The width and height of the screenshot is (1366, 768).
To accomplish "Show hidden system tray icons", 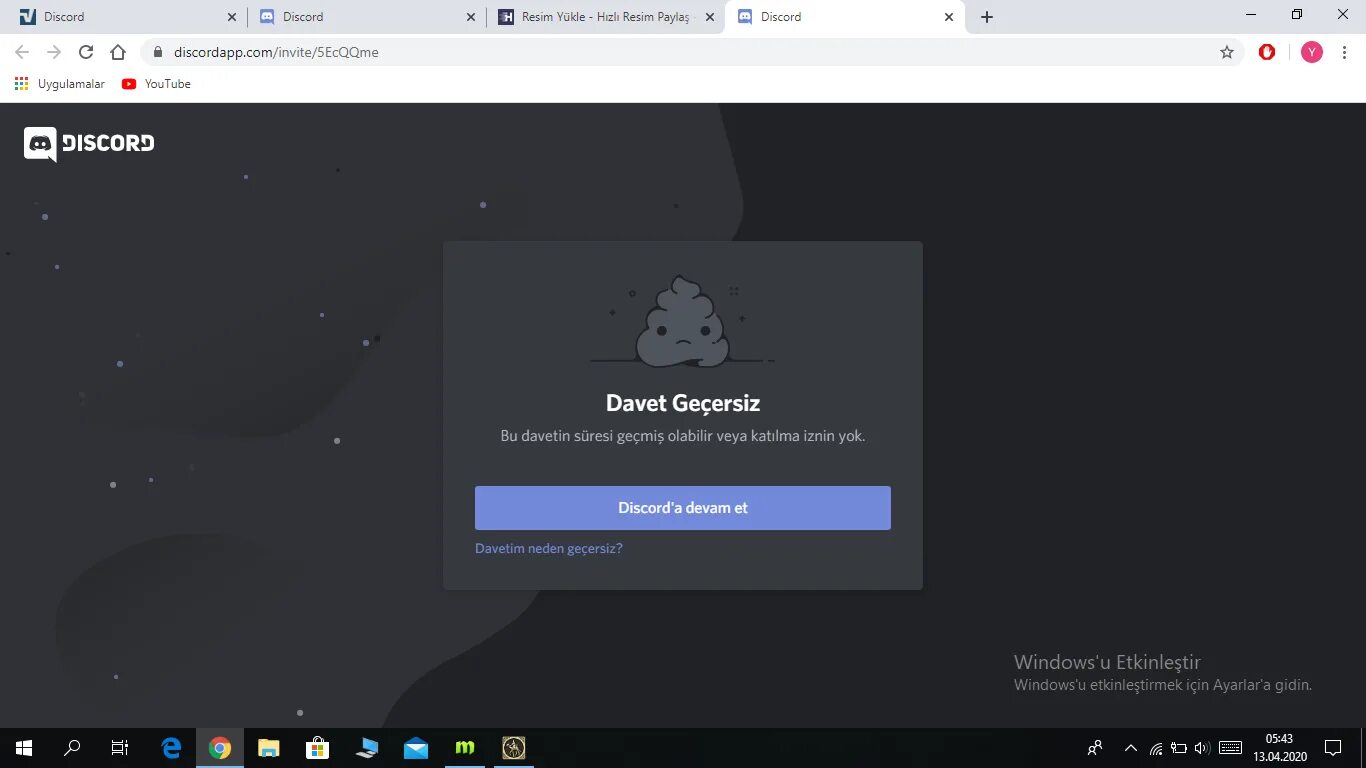I will (x=1131, y=748).
